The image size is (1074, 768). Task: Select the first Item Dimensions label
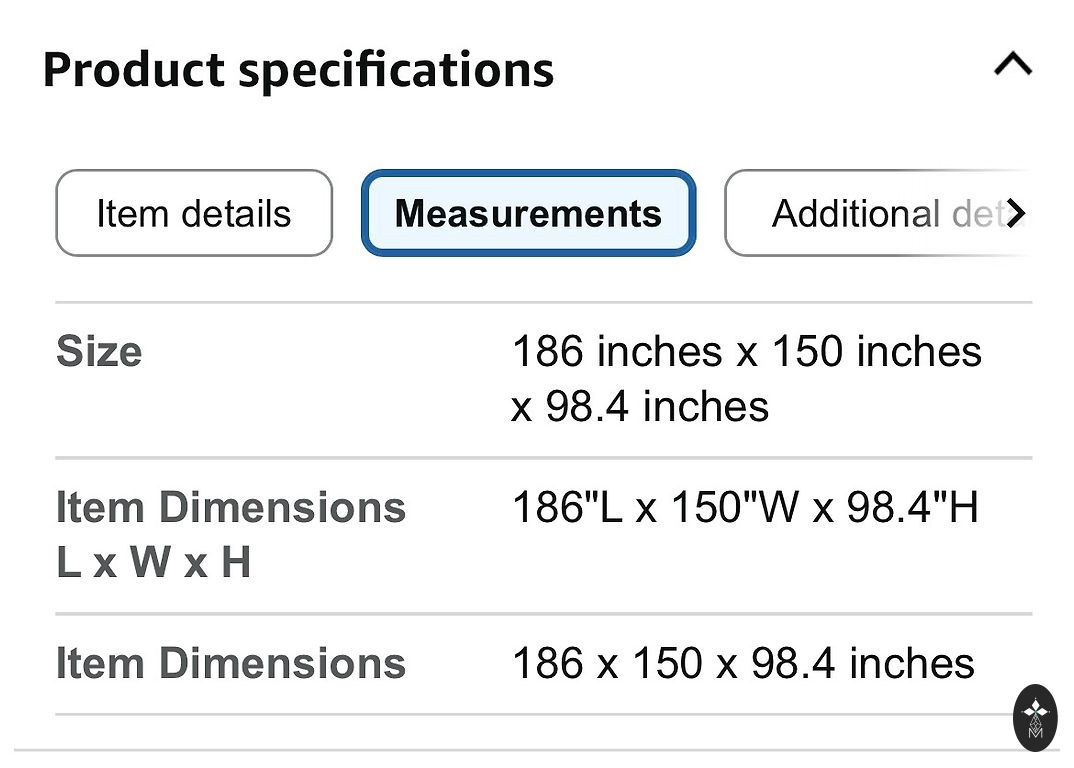pyautogui.click(x=231, y=508)
